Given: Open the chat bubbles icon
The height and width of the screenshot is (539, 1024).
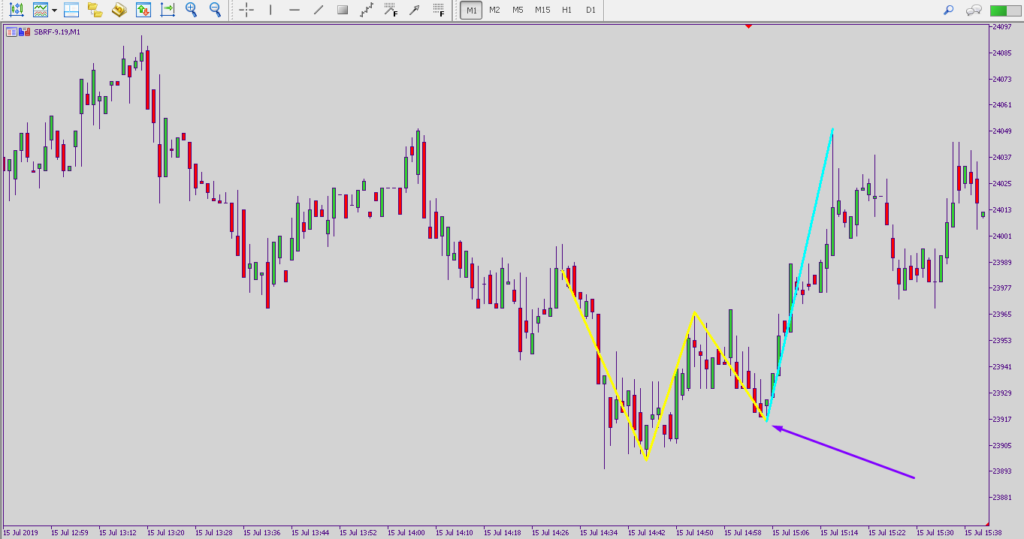Looking at the screenshot, I should point(974,10).
